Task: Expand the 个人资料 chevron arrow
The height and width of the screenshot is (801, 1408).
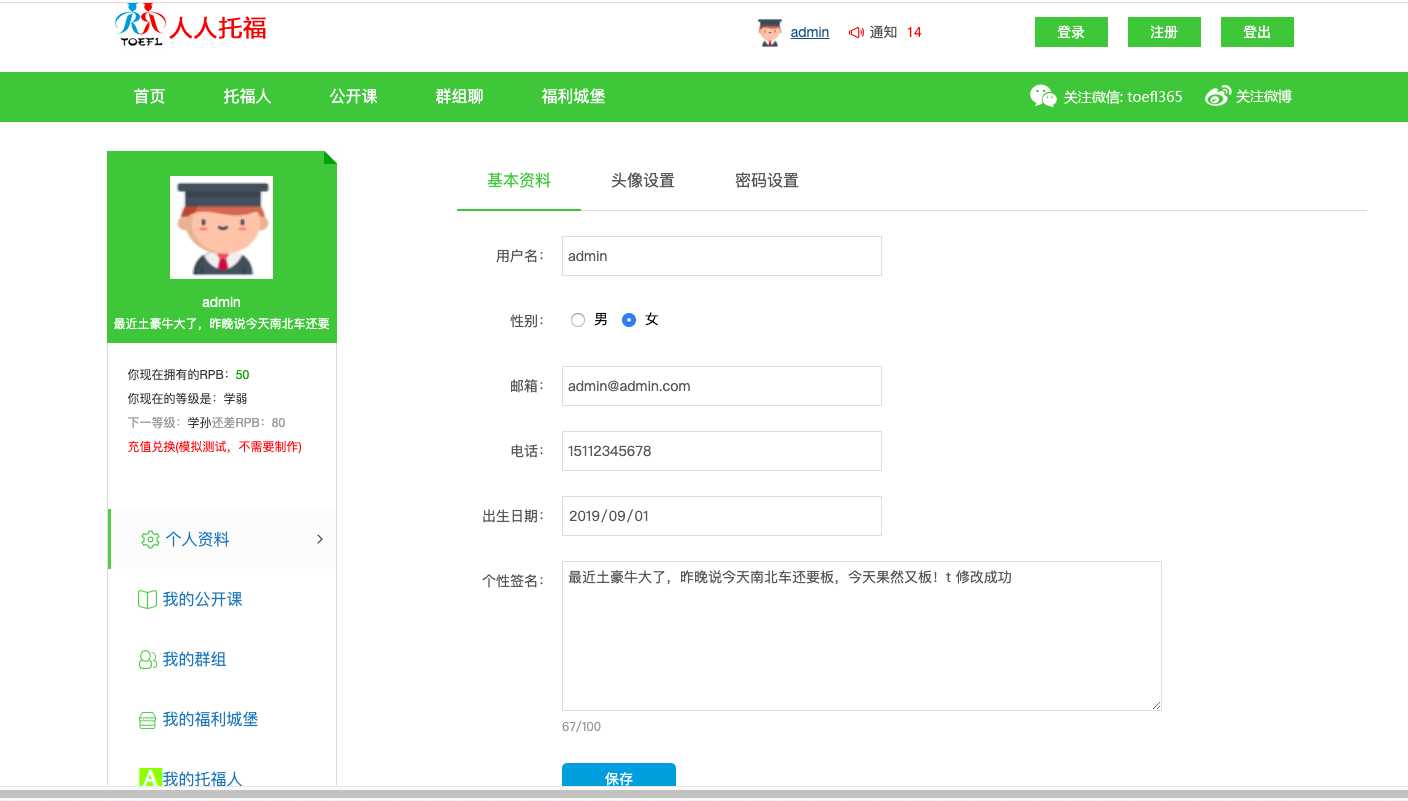Action: click(x=320, y=539)
